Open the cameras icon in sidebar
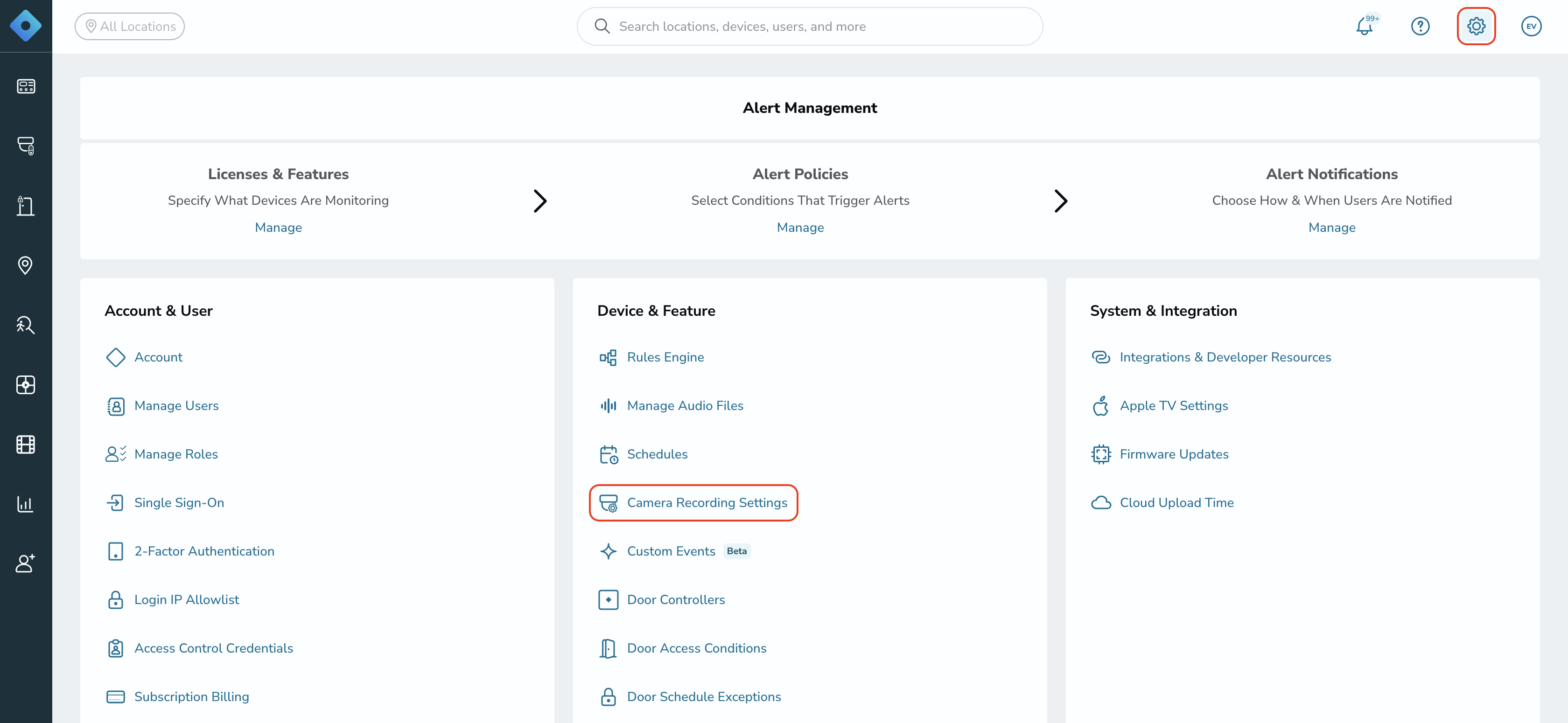 [x=26, y=146]
